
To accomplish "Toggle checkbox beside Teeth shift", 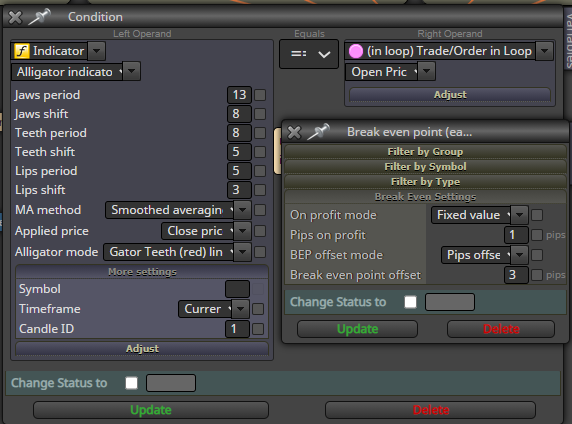I will click(x=260, y=152).
